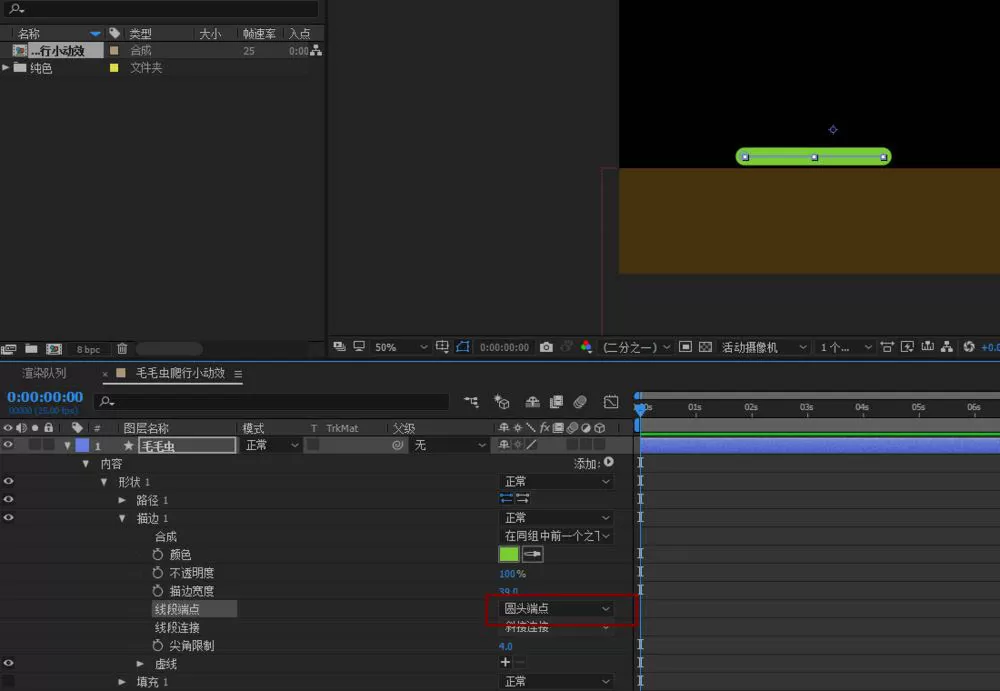Open grid and guide options icon
This screenshot has width=1000, height=691.
(442, 346)
